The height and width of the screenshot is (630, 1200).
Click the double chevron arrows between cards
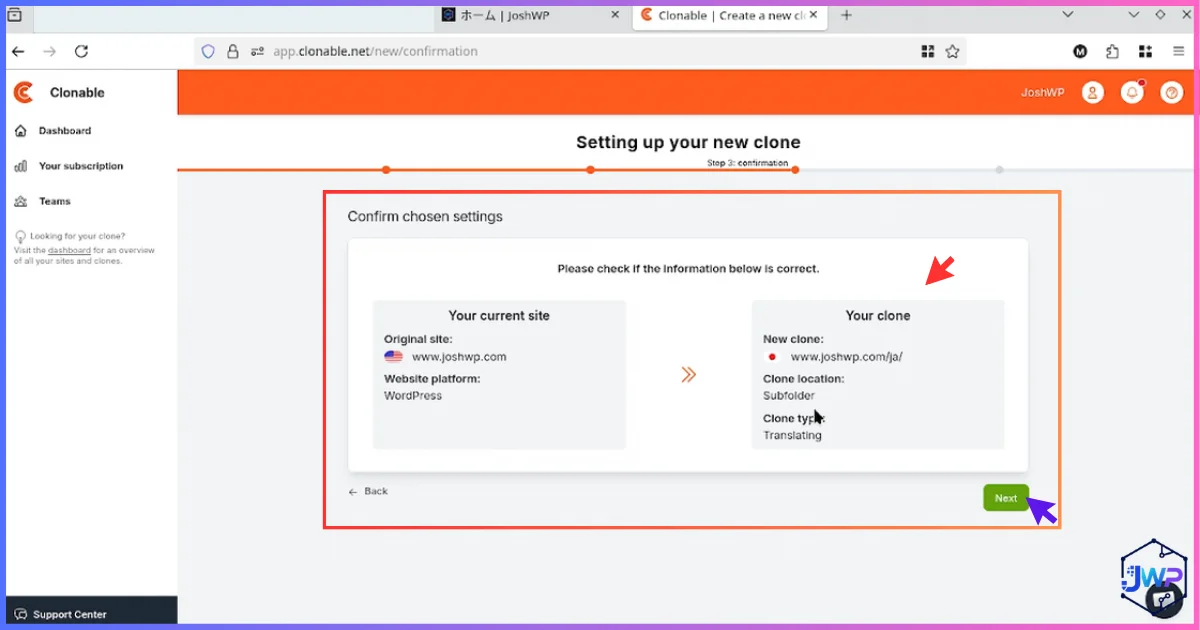pyautogui.click(x=688, y=375)
